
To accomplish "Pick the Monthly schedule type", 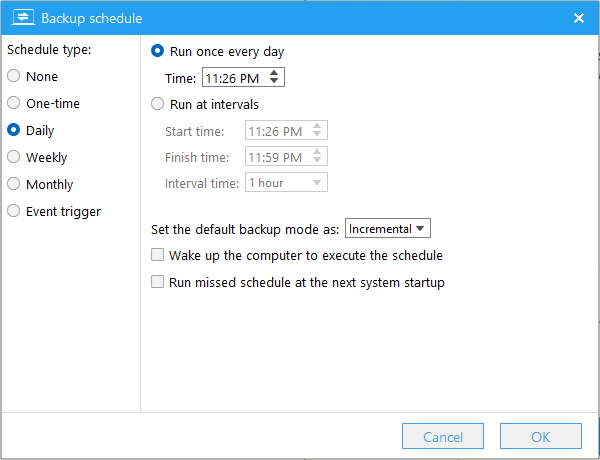I will pyautogui.click(x=14, y=185).
